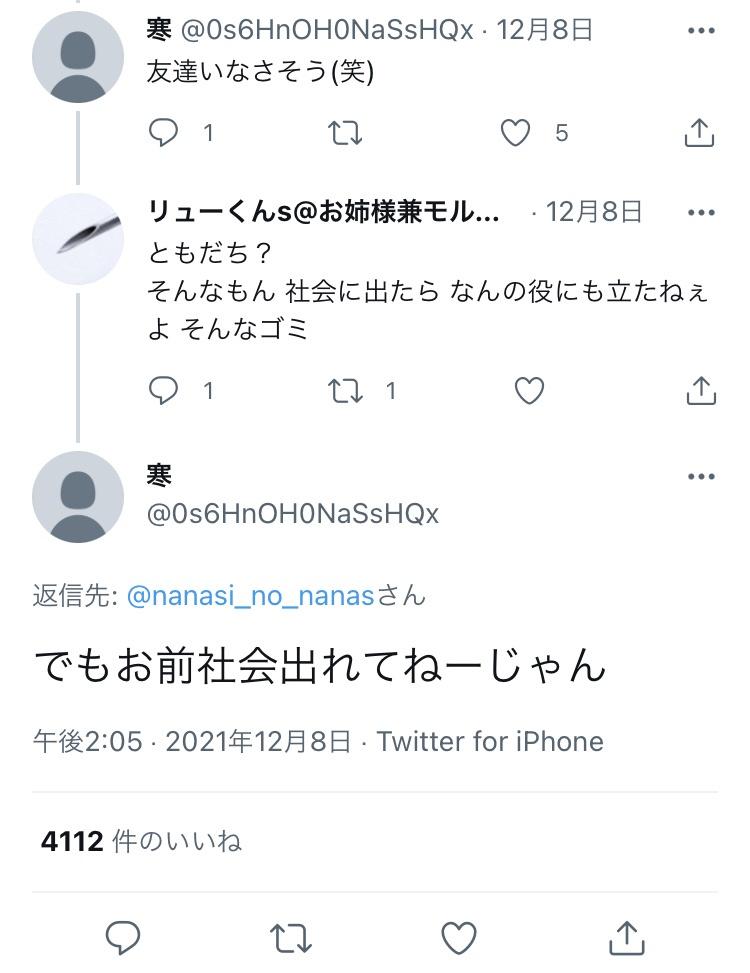Open more options for リューくんs tweet
The width and height of the screenshot is (750, 973).
(x=701, y=213)
